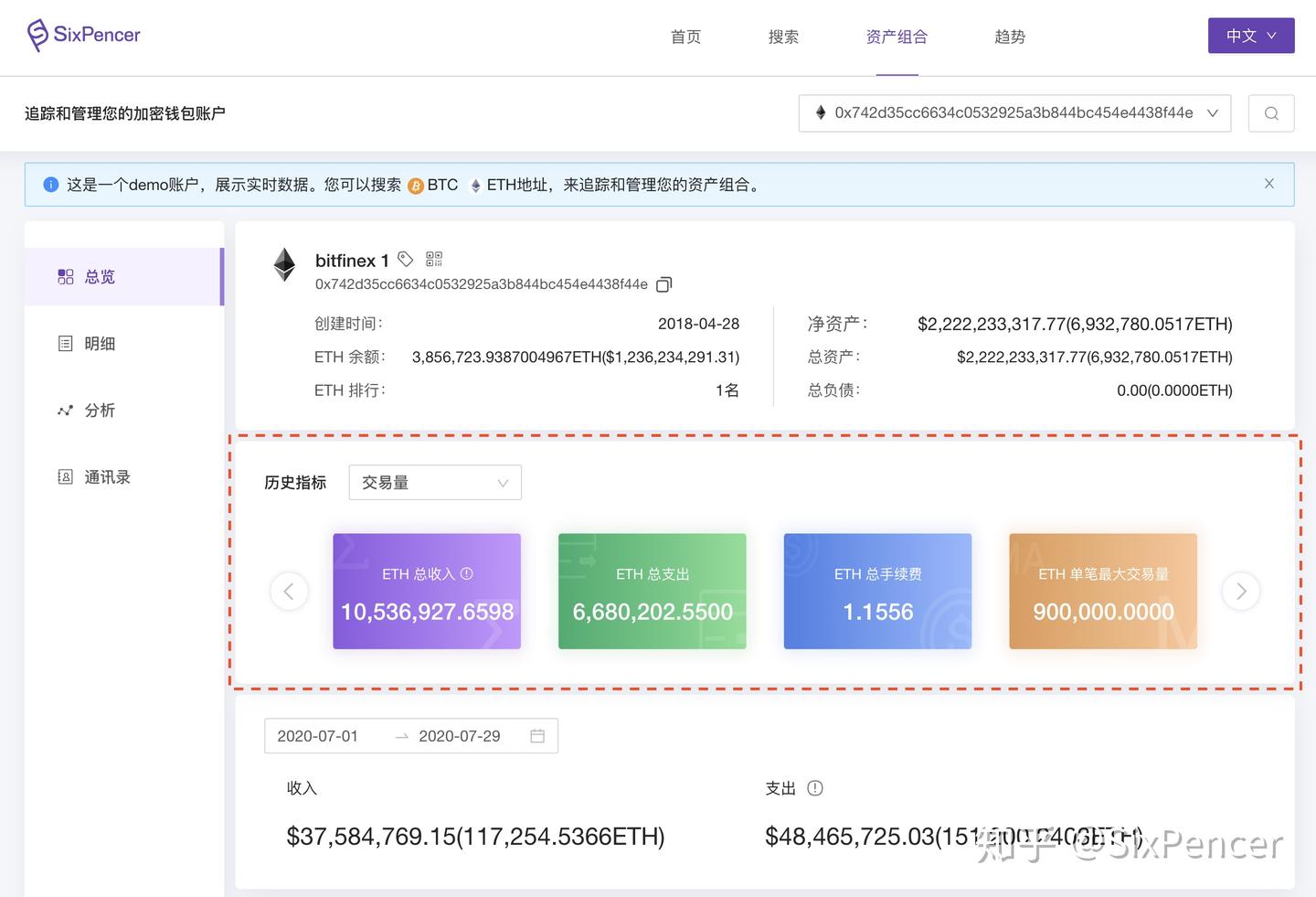Copy the wallet address using the copy icon

pyautogui.click(x=663, y=284)
